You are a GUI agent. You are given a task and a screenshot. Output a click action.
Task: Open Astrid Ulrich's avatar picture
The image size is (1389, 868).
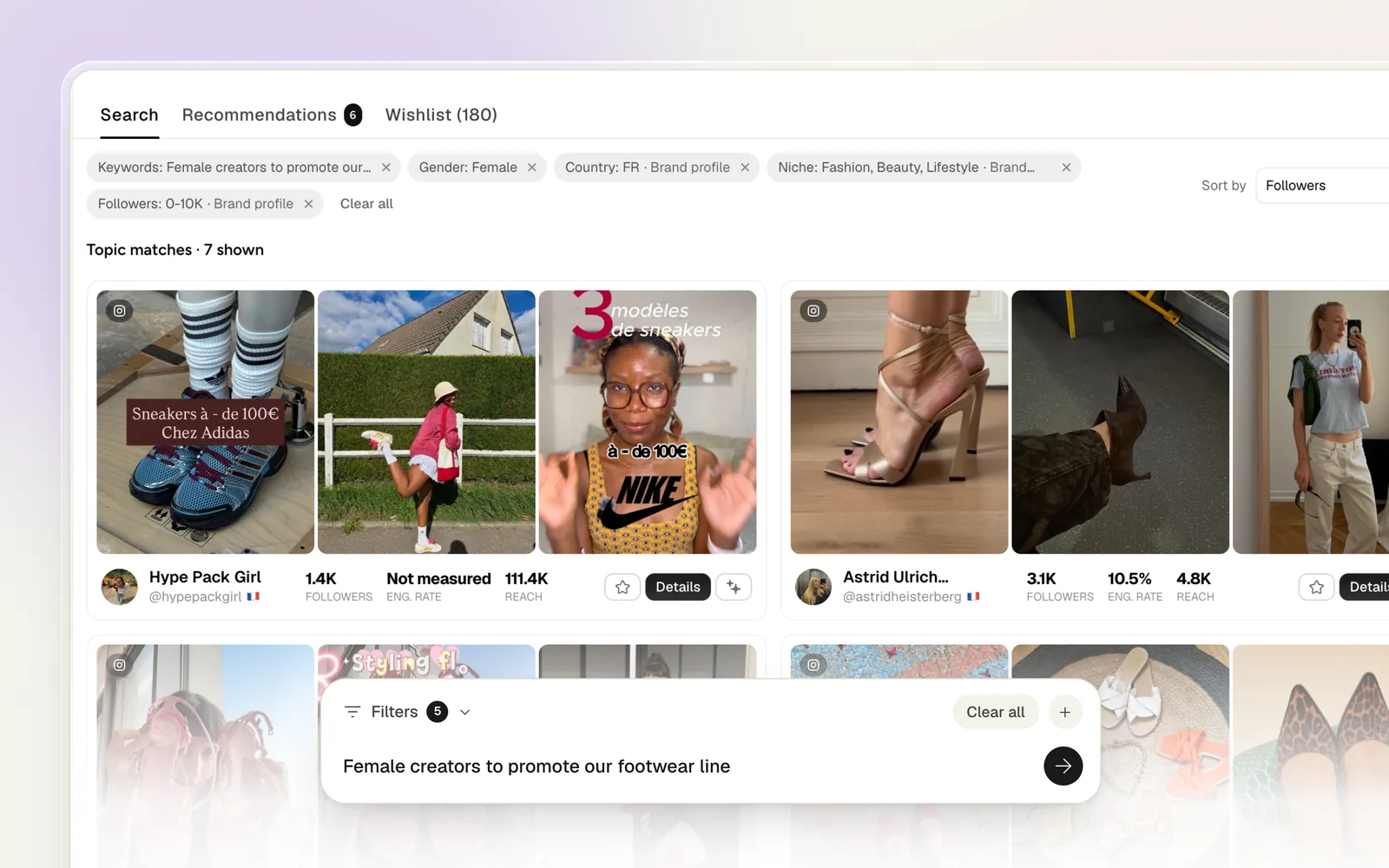coord(813,587)
